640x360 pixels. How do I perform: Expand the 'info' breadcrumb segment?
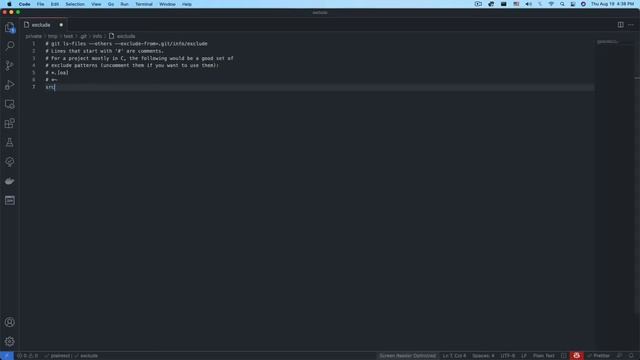97,36
